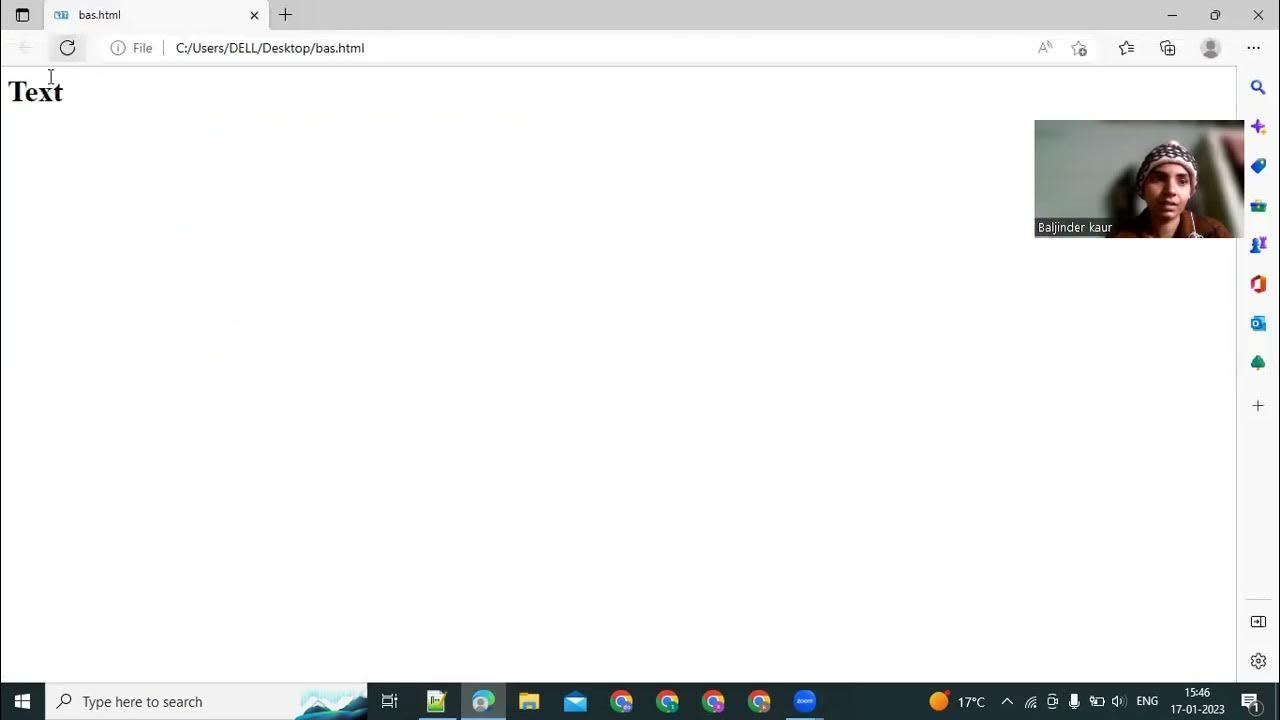Close the bas.html tab
1280x720 pixels.
pyautogui.click(x=254, y=15)
